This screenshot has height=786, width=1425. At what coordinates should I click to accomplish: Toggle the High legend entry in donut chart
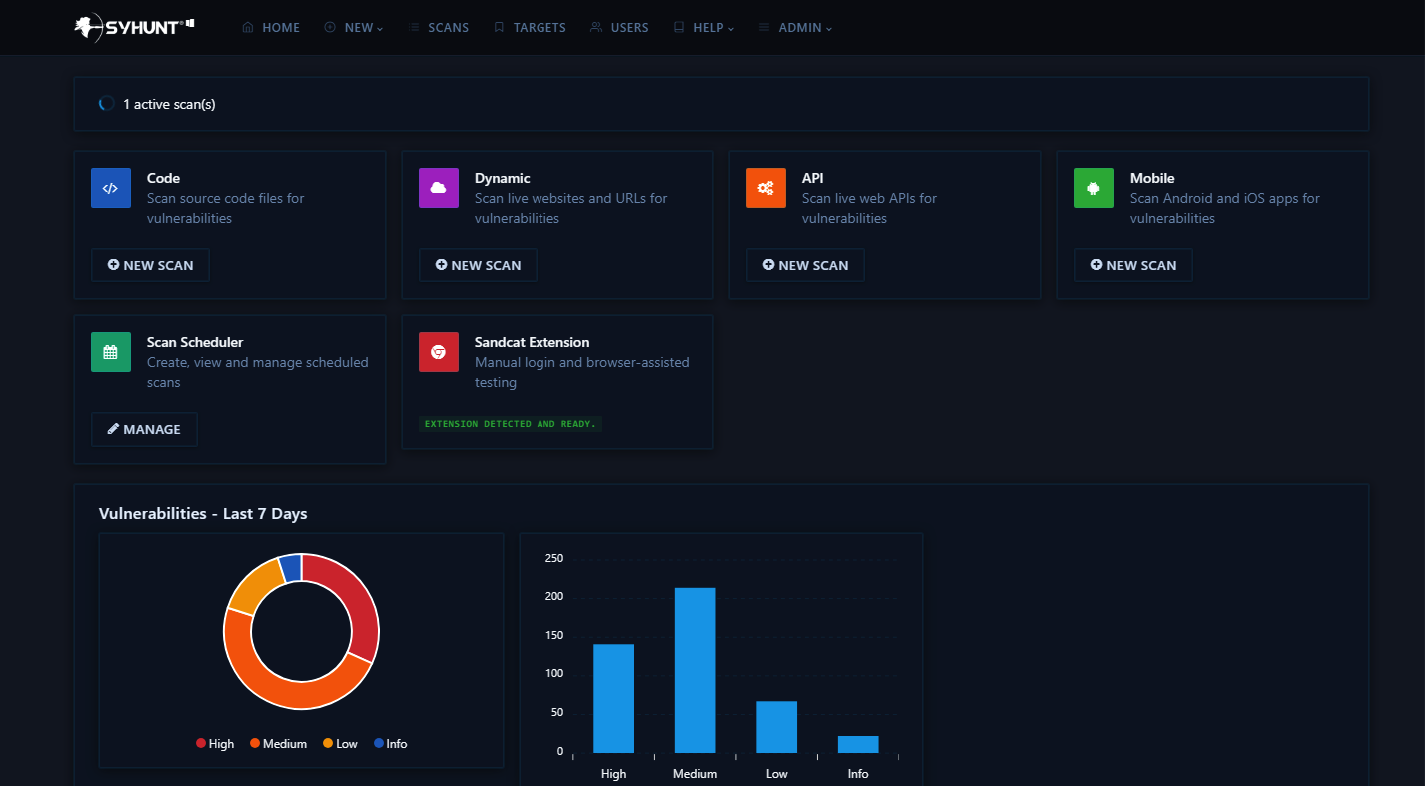click(x=215, y=744)
